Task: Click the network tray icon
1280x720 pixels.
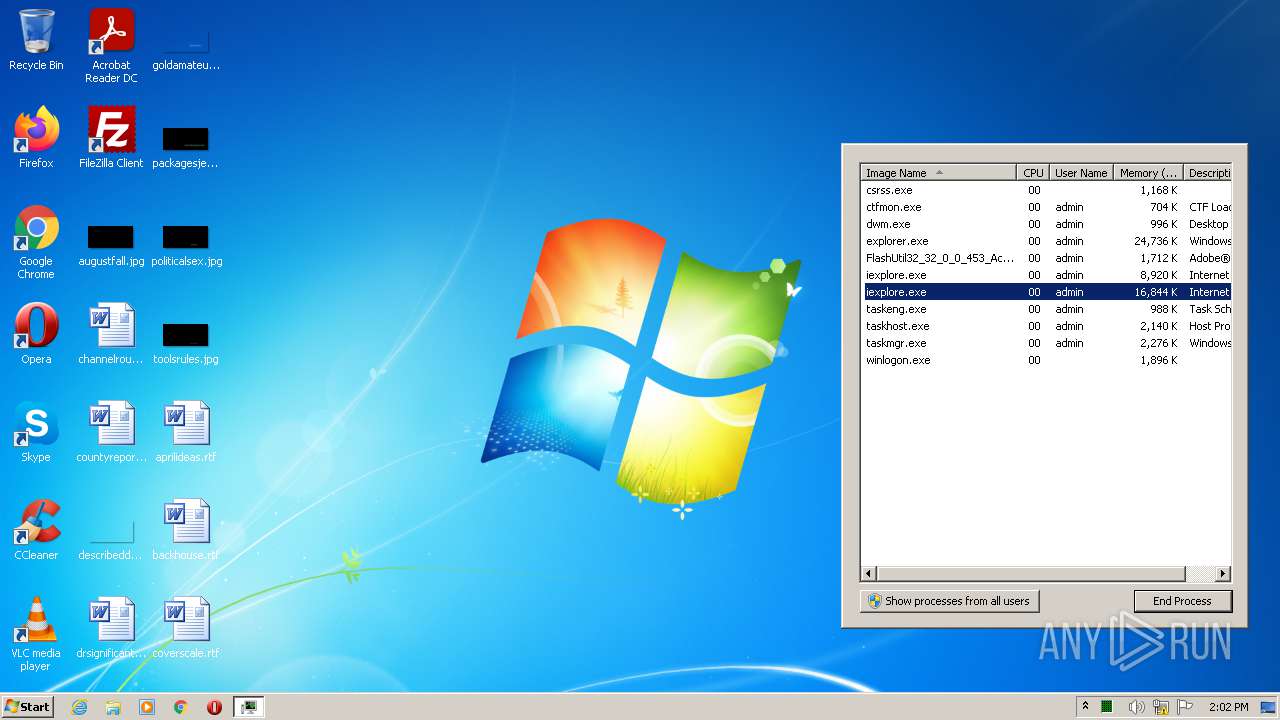Action: point(1161,707)
